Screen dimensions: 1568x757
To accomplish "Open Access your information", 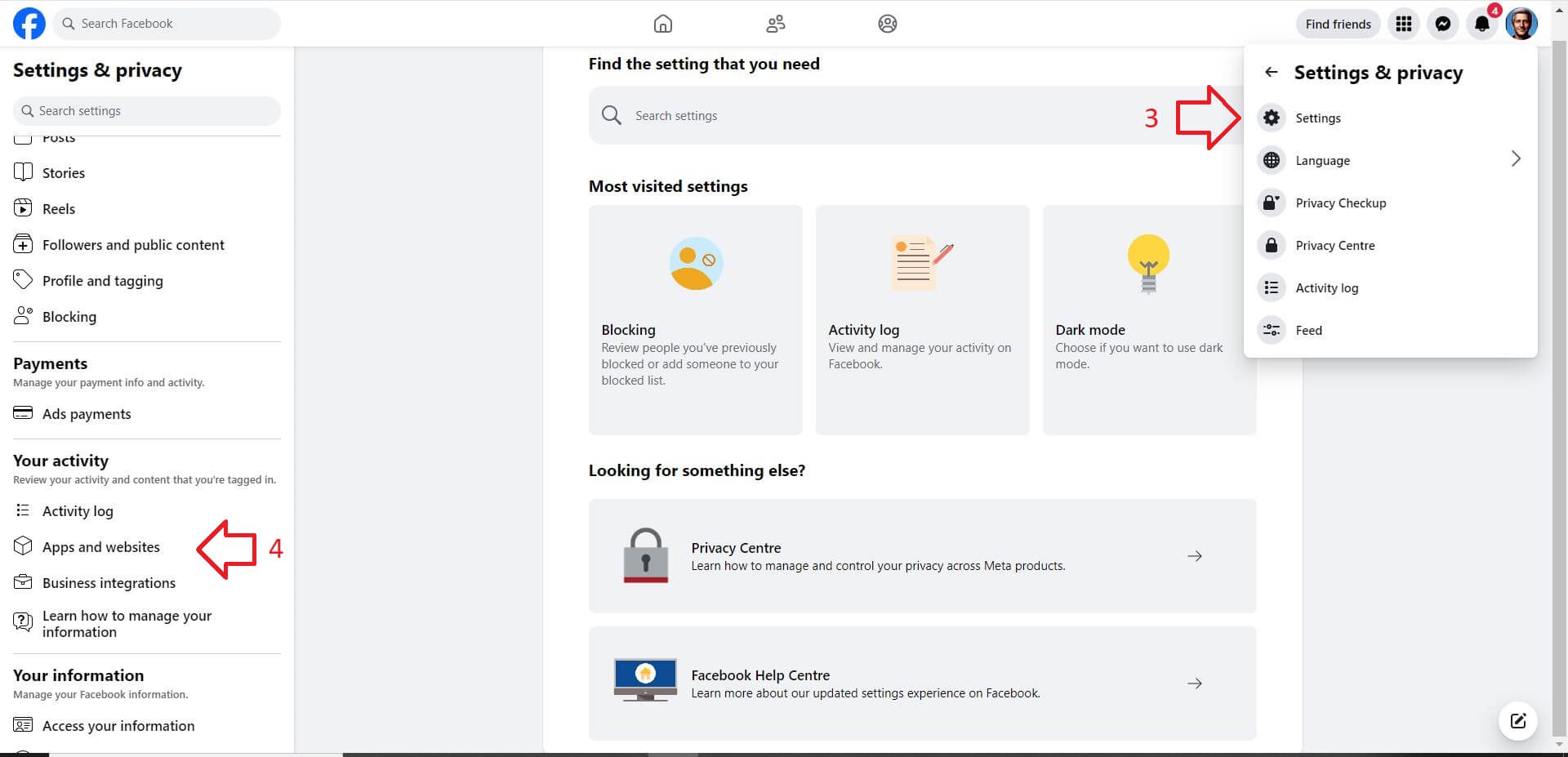I will click(147, 726).
